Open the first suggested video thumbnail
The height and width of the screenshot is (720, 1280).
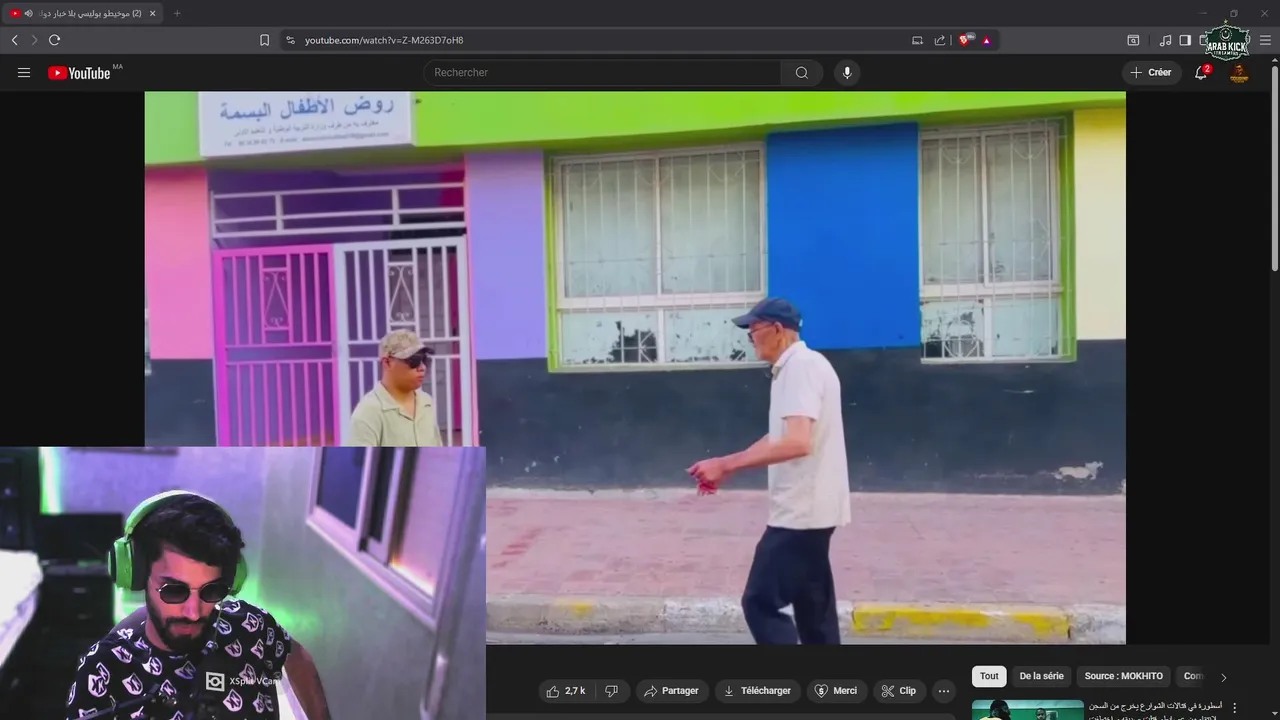click(1028, 710)
